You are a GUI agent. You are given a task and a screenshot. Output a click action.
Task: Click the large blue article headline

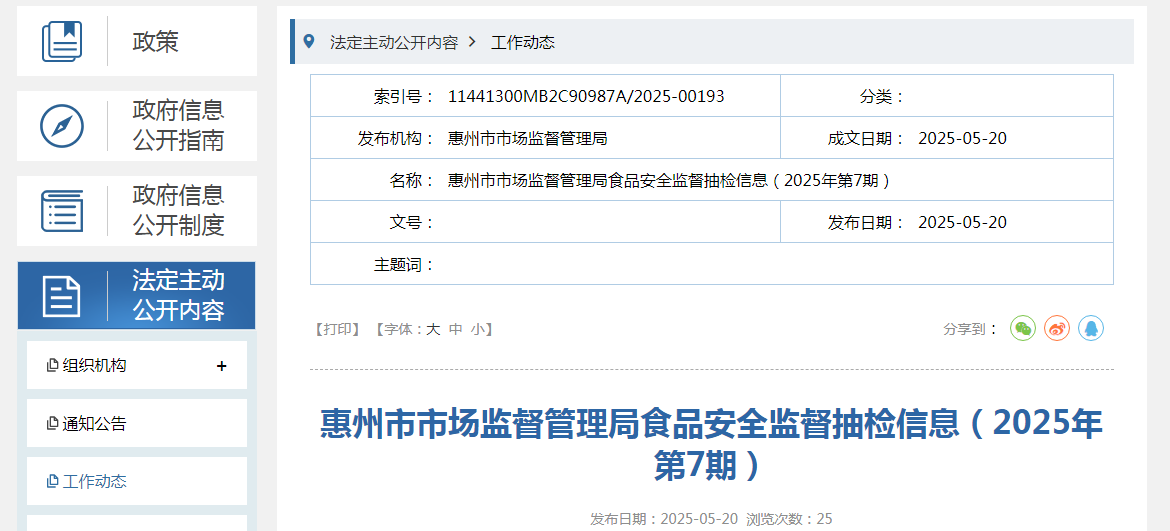[711, 444]
